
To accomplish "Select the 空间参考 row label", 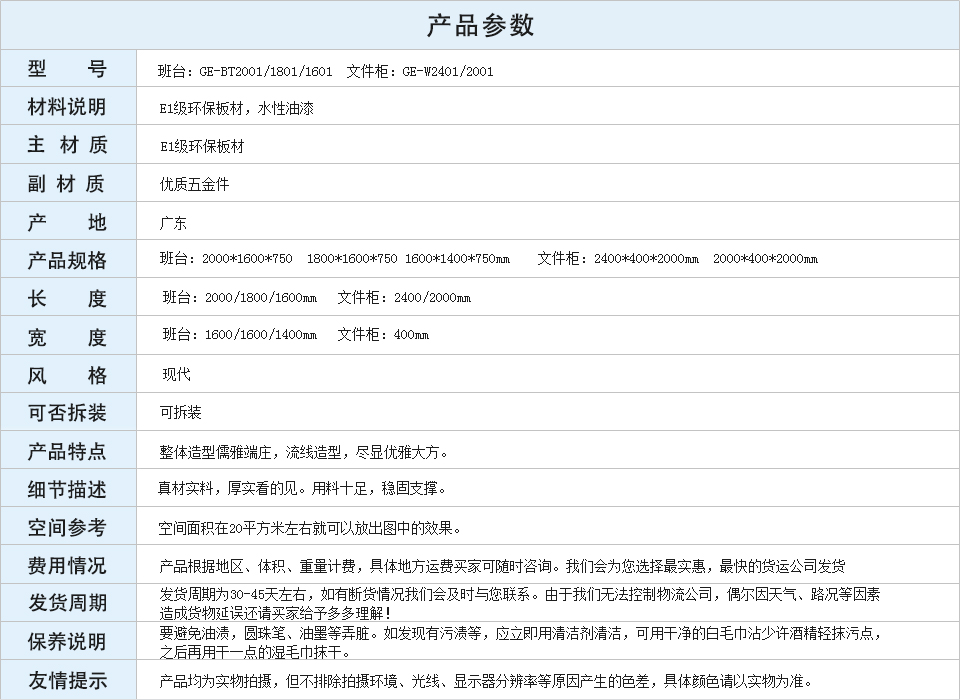I will [x=67, y=527].
